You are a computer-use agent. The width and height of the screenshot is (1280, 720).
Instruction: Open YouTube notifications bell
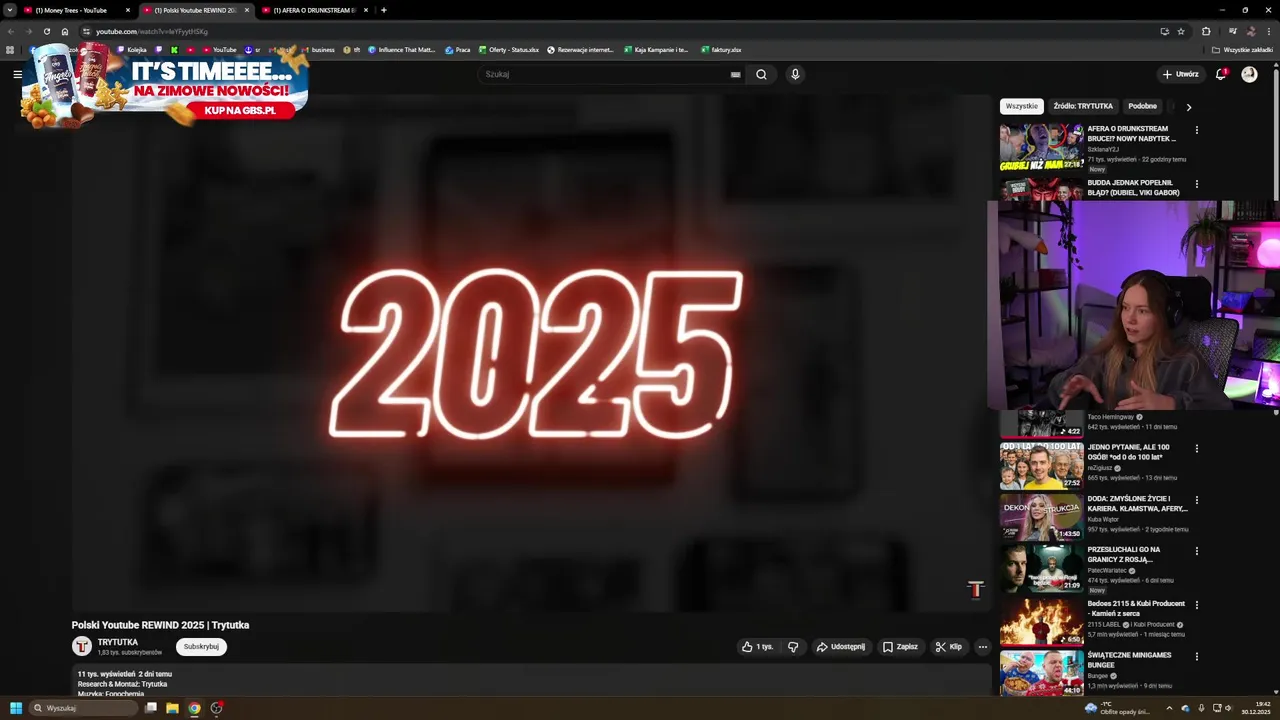pyautogui.click(x=1221, y=74)
